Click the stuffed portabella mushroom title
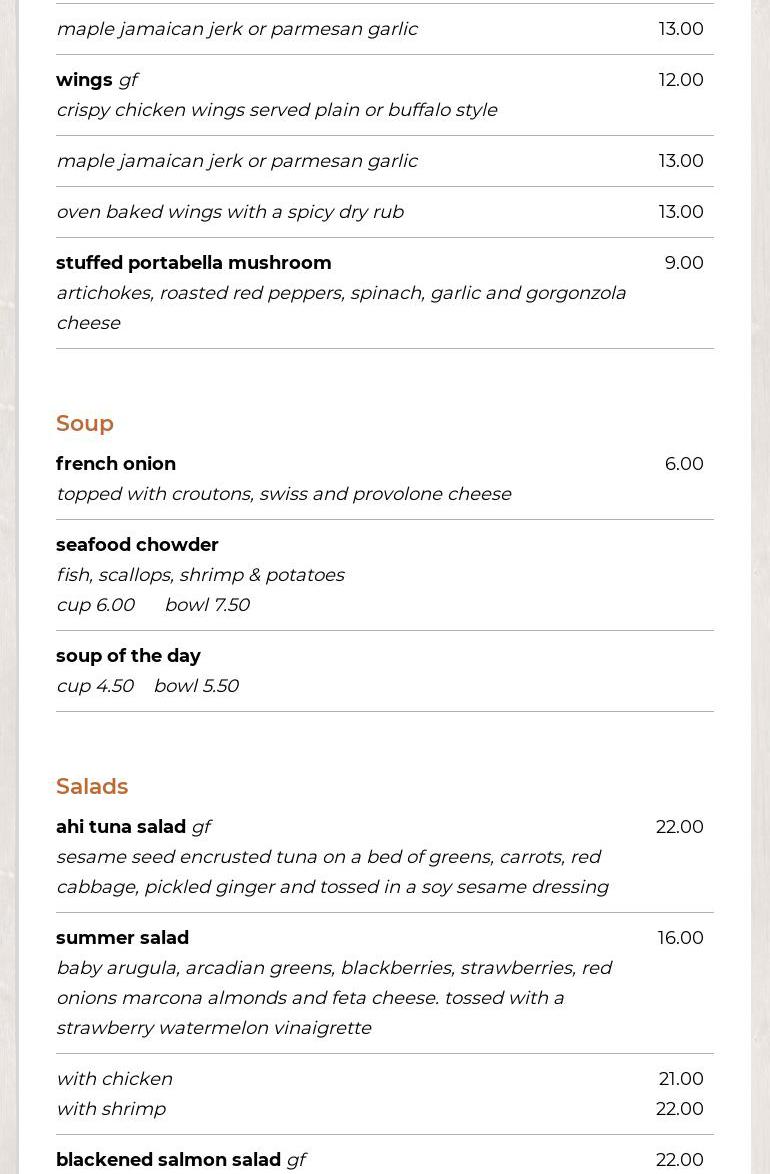770x1174 pixels. point(193,263)
